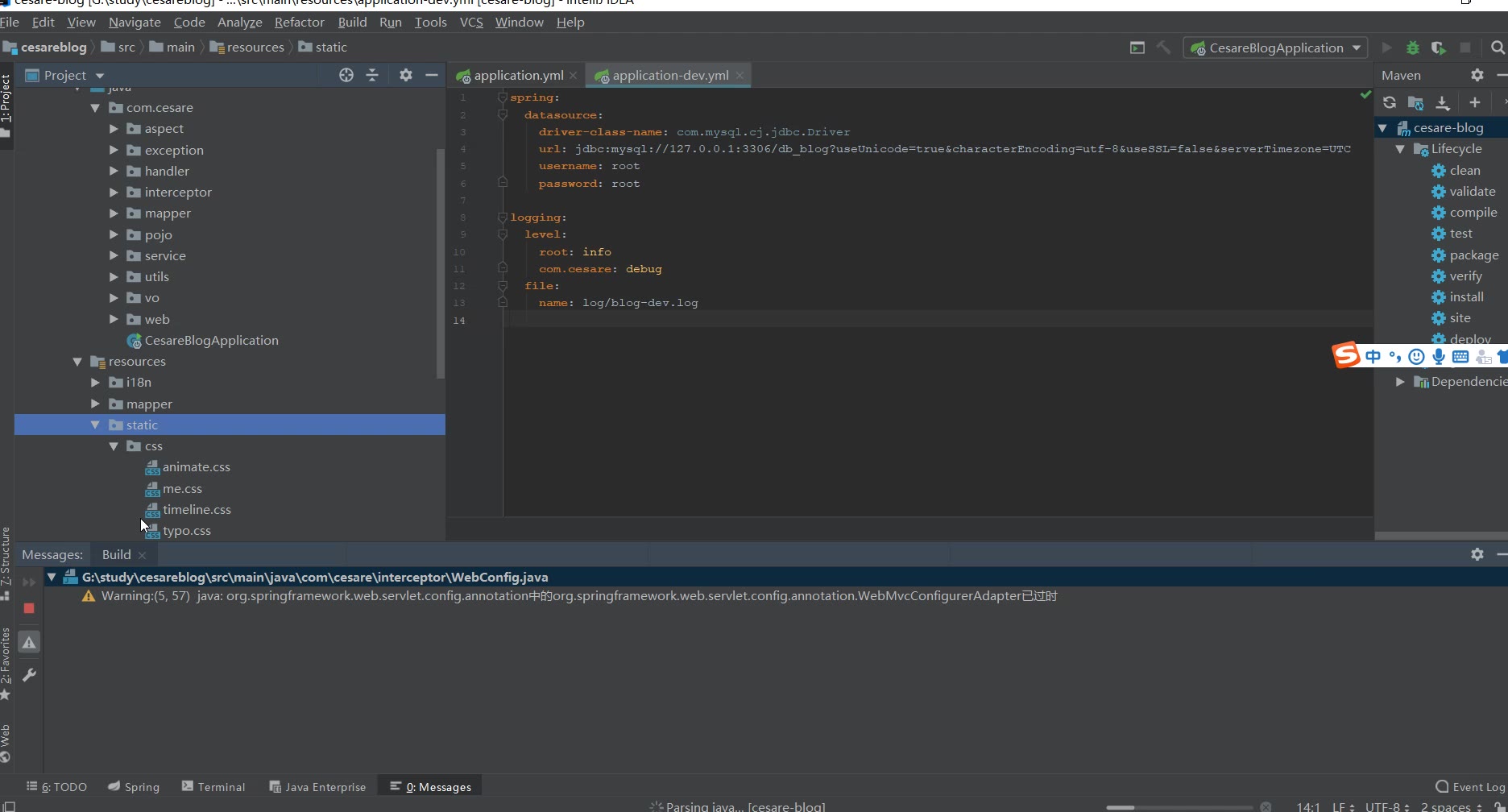Toggle the warnings filter in Messages panel
1508x812 pixels.
29,642
